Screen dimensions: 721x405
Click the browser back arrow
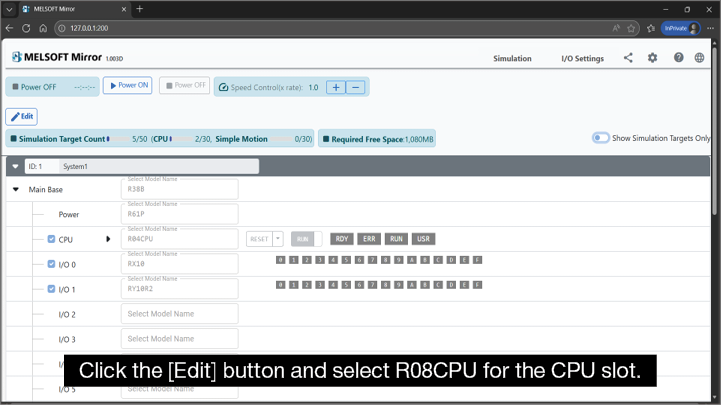(x=9, y=28)
